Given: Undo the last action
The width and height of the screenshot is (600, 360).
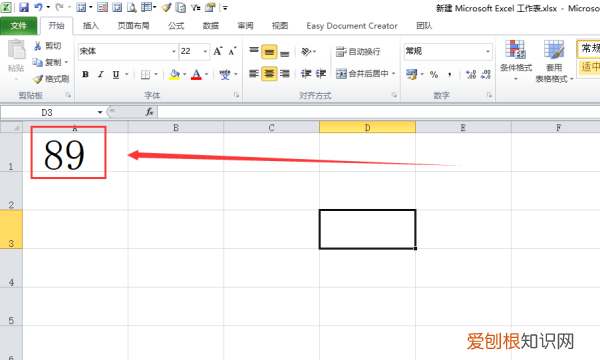Looking at the screenshot, I should [x=38, y=7].
